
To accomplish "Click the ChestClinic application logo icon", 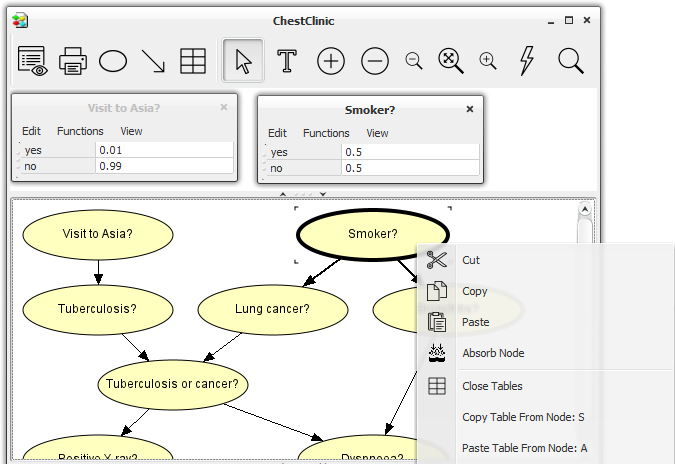I will 20,20.
